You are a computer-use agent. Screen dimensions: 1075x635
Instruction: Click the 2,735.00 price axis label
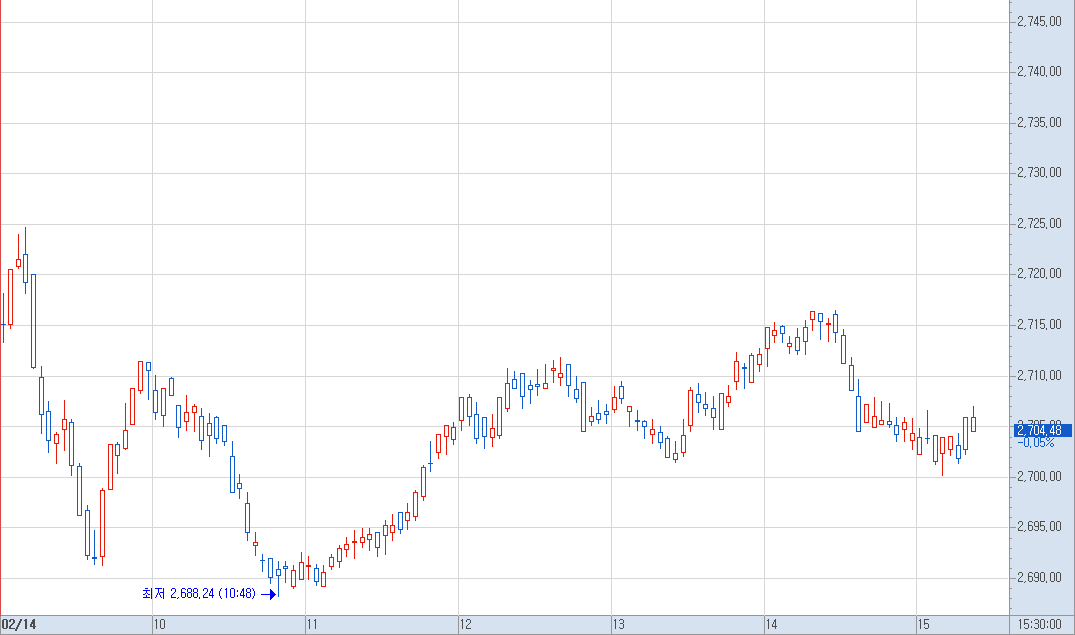click(x=1039, y=122)
